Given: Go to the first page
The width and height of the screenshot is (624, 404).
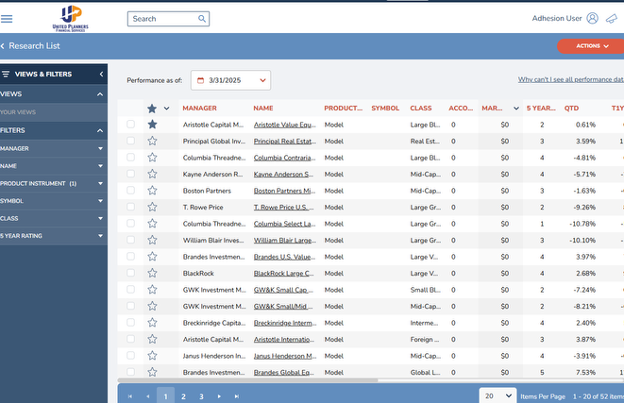Looking at the screenshot, I should pos(130,396).
